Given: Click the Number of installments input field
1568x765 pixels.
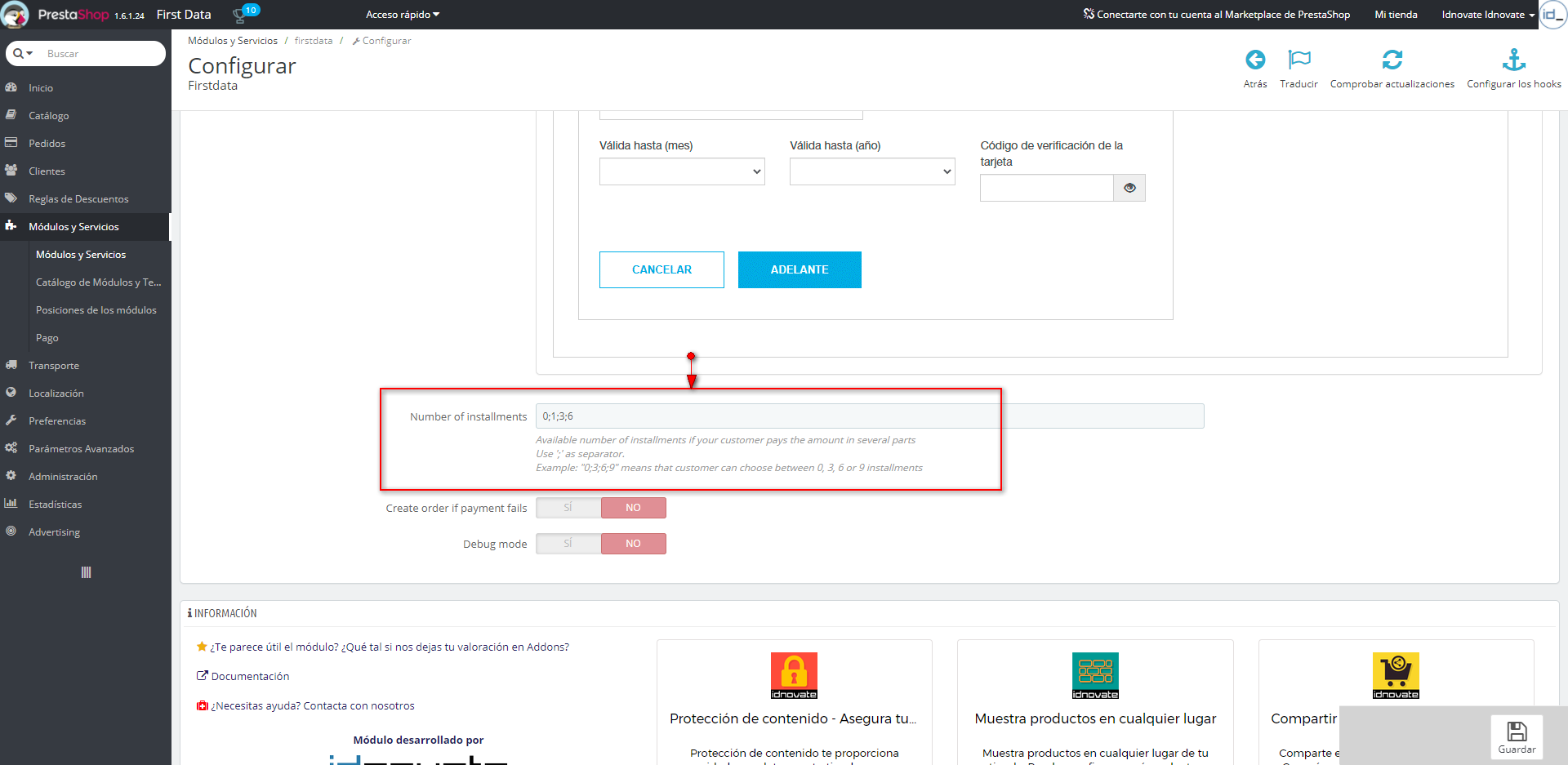Looking at the screenshot, I should 870,416.
